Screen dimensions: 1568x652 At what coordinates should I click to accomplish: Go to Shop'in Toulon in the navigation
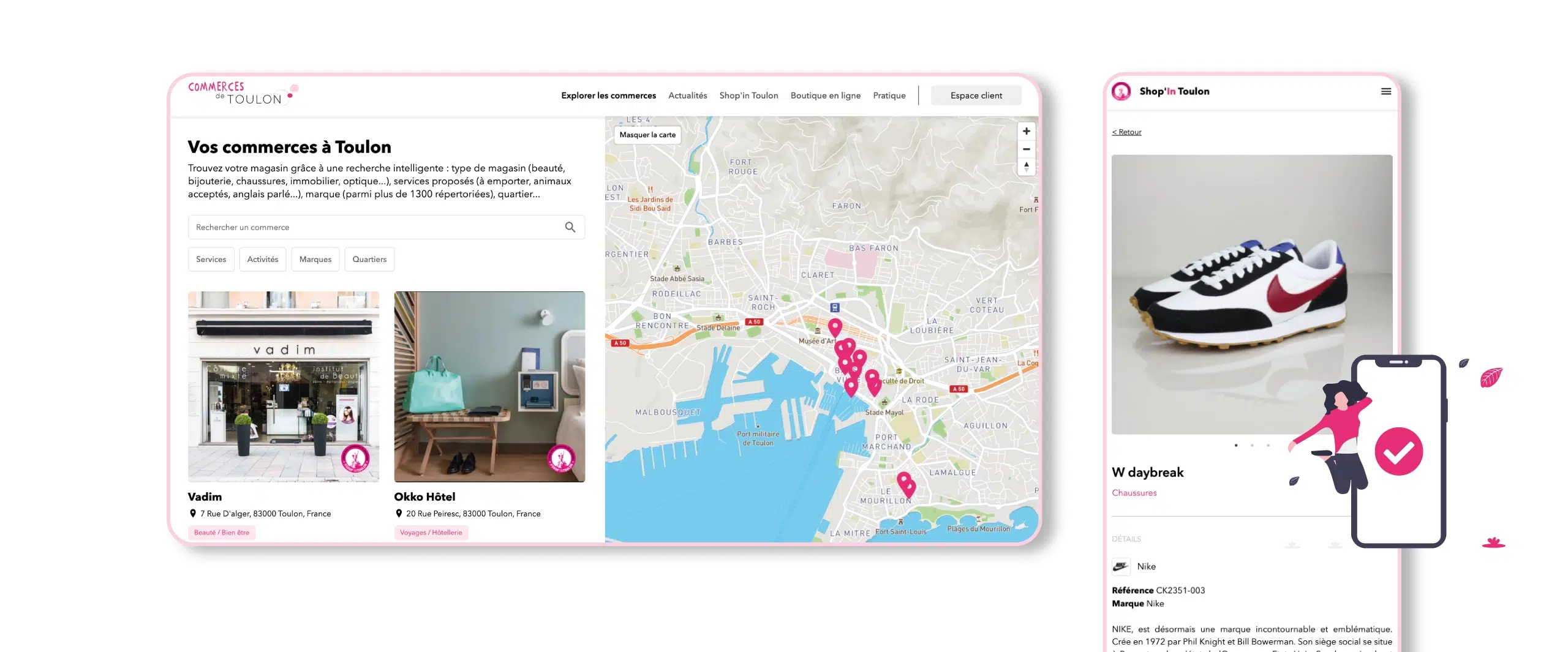(x=748, y=96)
